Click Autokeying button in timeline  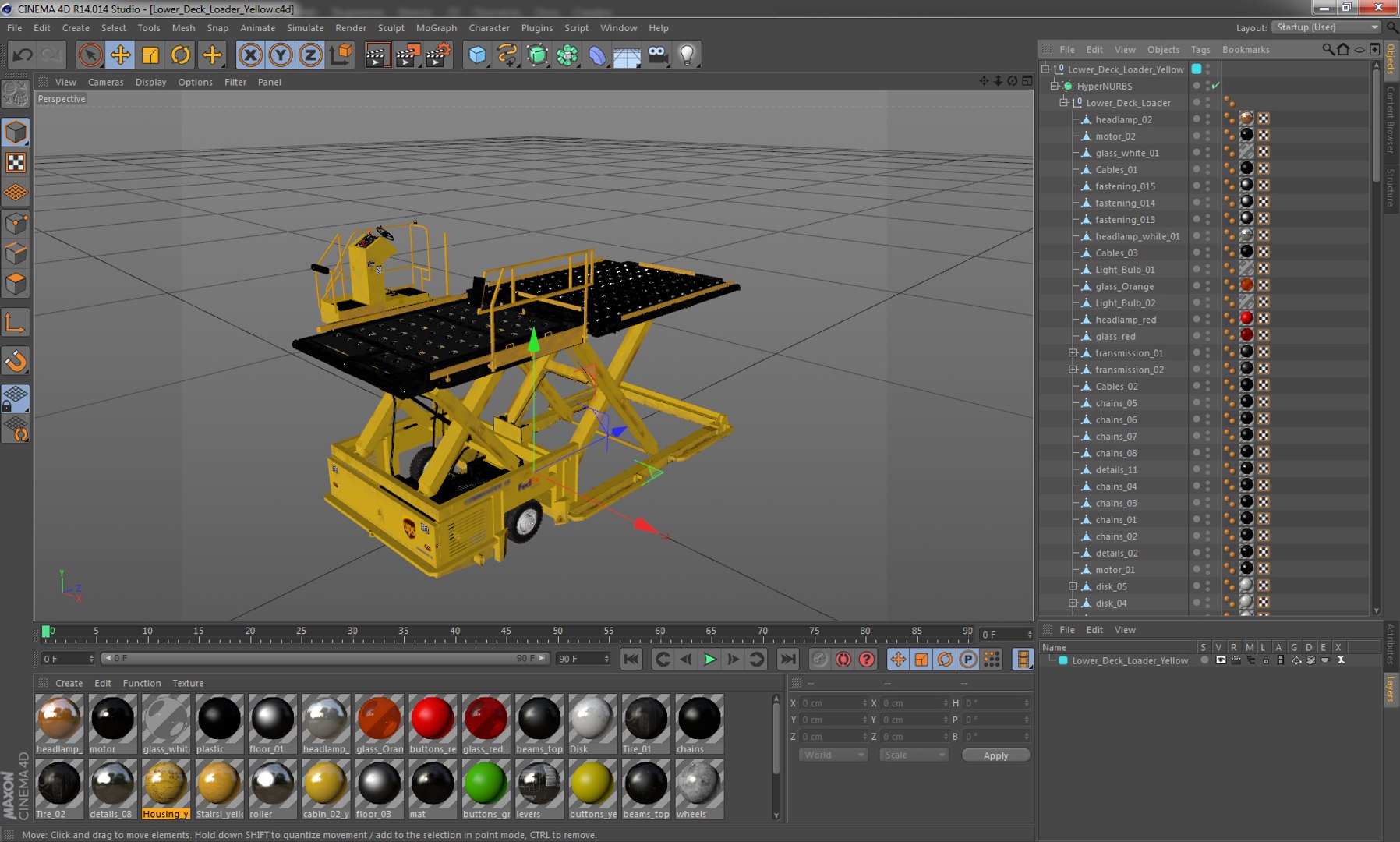tap(843, 660)
